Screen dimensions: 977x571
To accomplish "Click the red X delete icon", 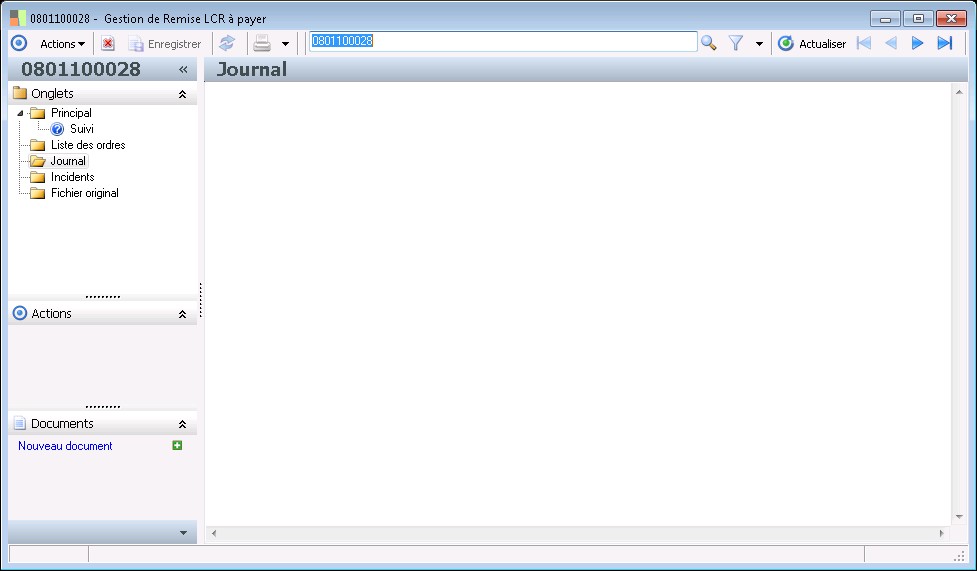I will click(108, 44).
